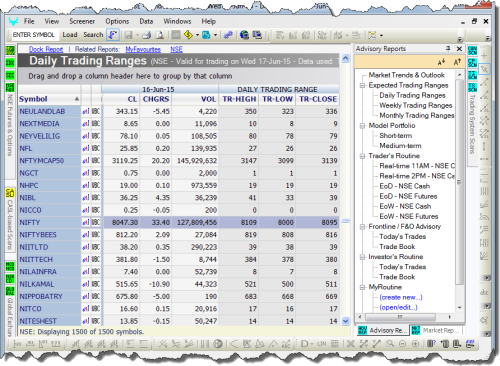The width and height of the screenshot is (500, 366).
Task: Open the MyFavourites related report link
Action: click(143, 49)
